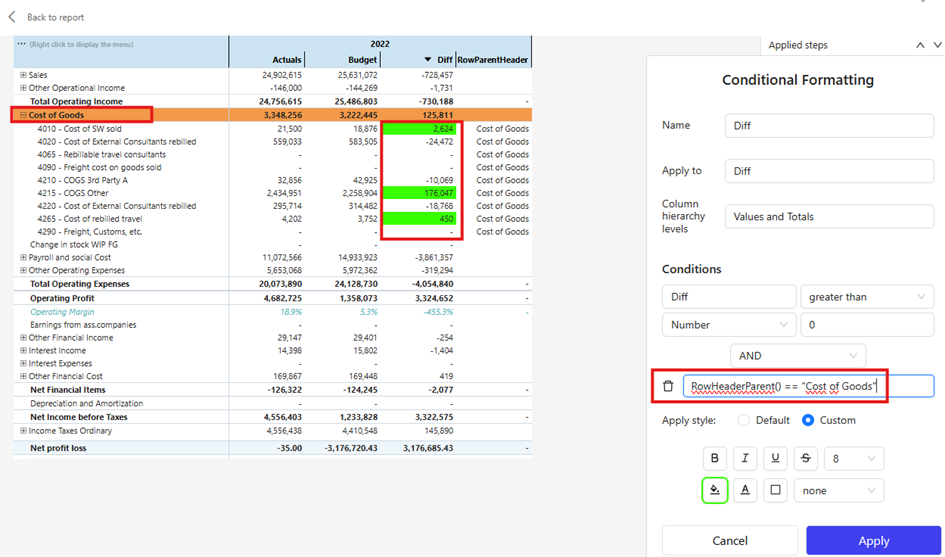Image resolution: width=945 pixels, height=557 pixels.
Task: Open the greater than operator dropdown
Action: pos(867,297)
